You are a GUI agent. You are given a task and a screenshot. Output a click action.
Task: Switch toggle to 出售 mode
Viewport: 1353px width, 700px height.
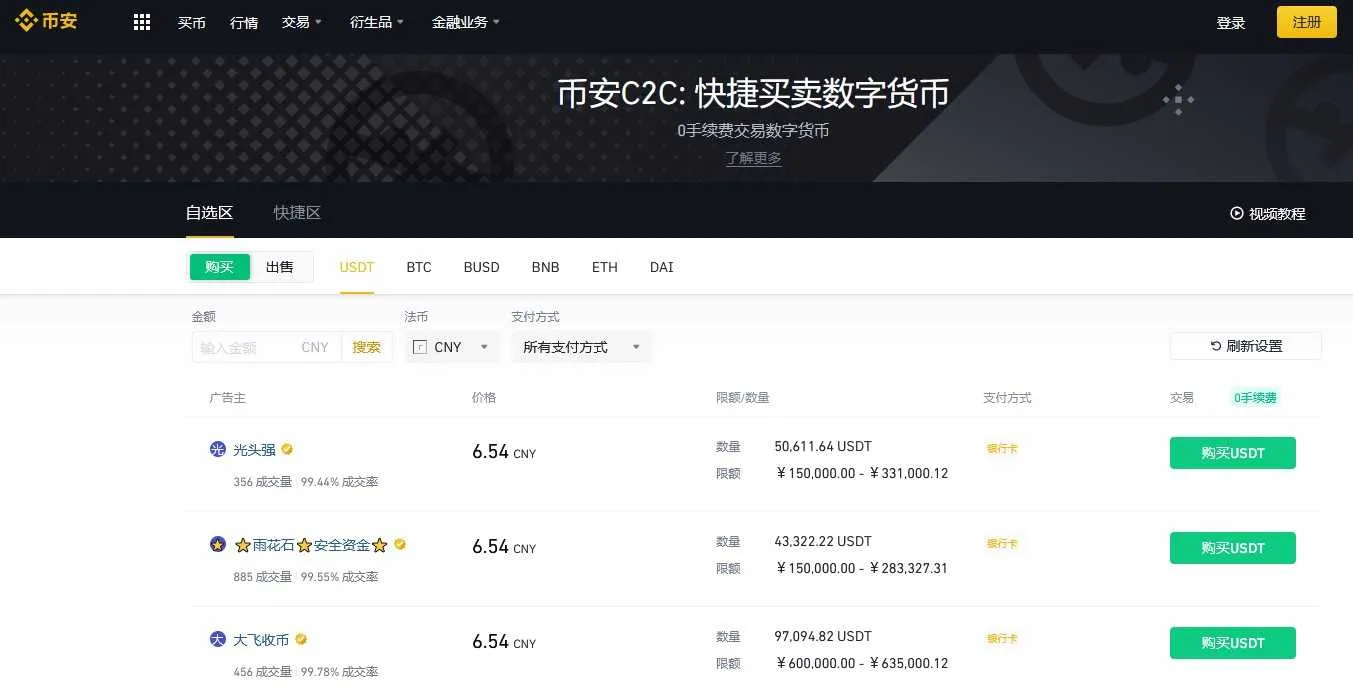click(x=280, y=267)
